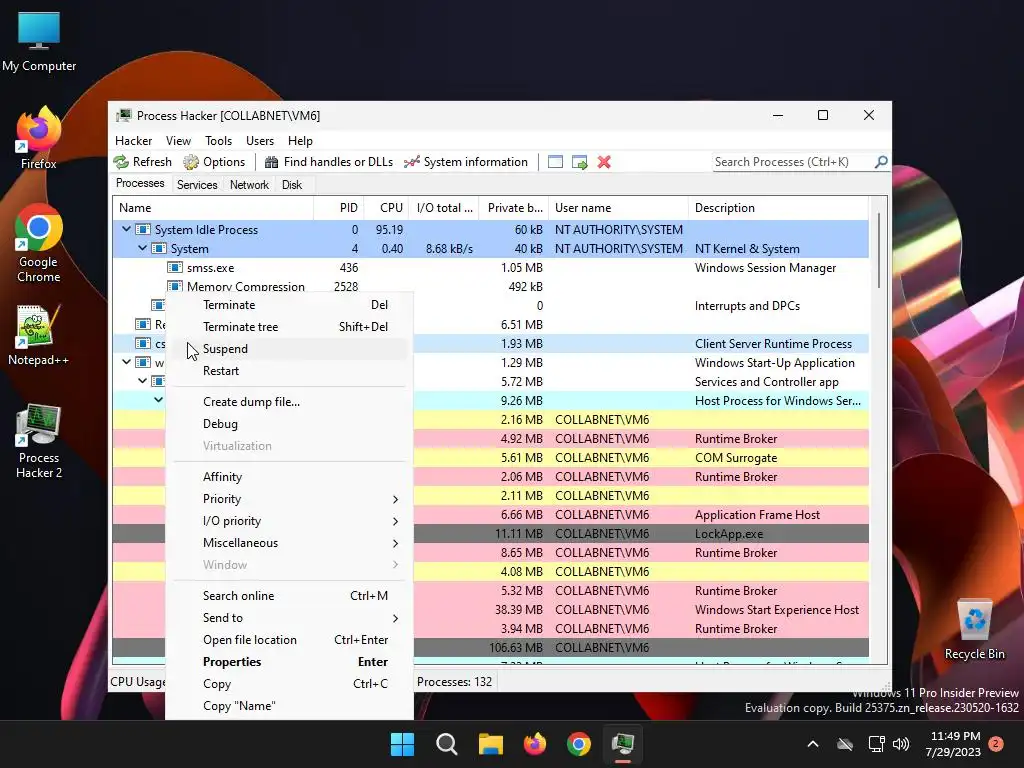
Task: Click the Search Processes input field
Action: tap(792, 162)
